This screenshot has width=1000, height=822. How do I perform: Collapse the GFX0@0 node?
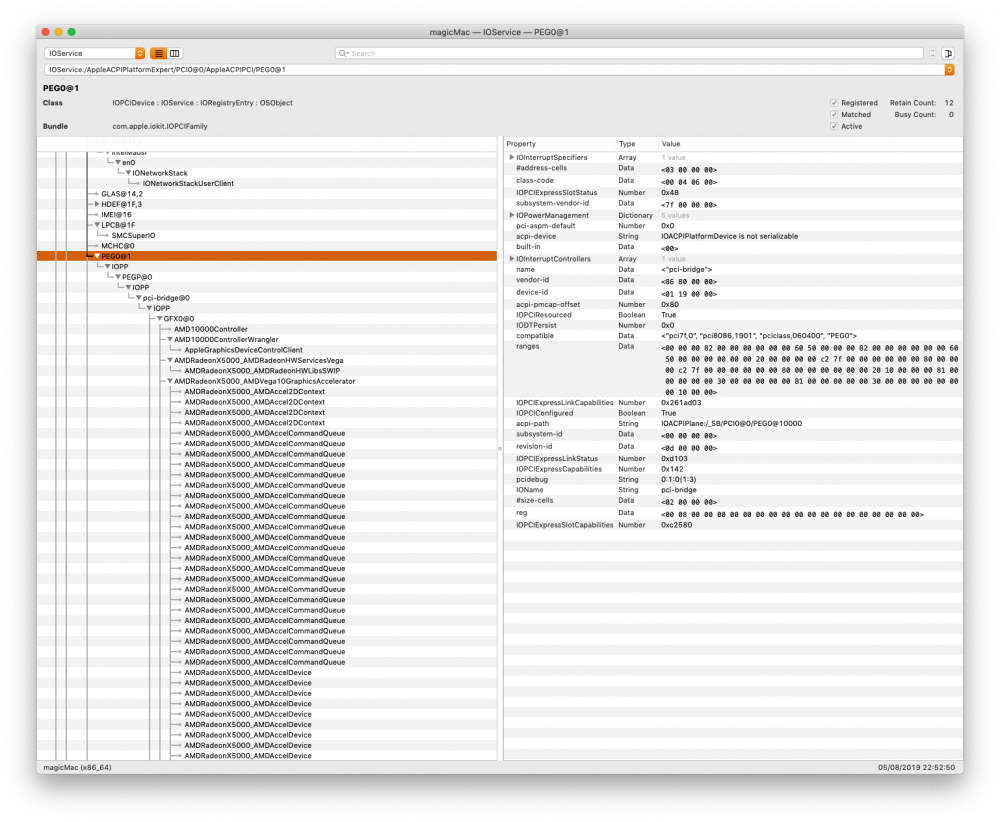tap(159, 319)
